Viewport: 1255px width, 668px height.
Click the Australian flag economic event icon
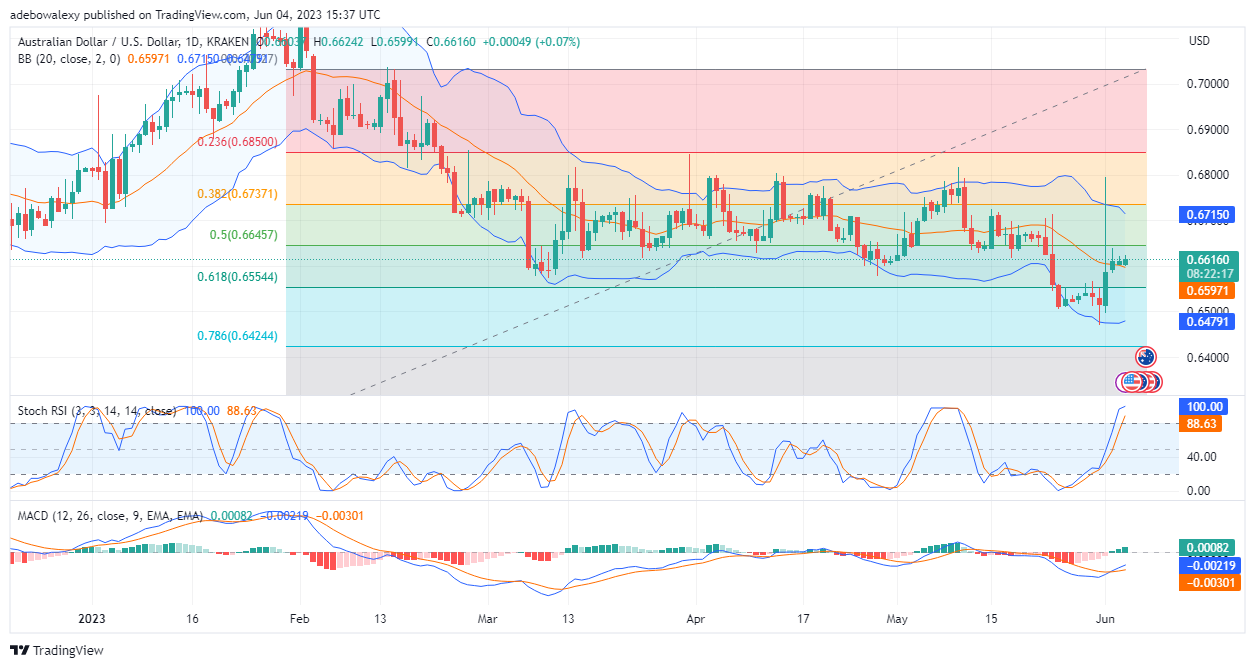[1146, 357]
